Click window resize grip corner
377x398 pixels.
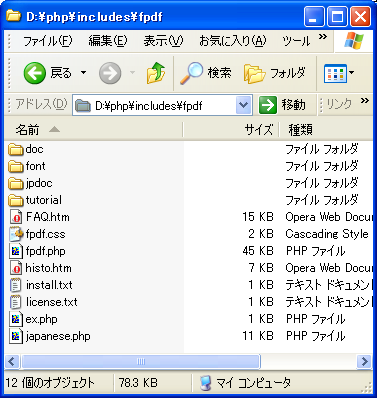[x=367, y=386]
